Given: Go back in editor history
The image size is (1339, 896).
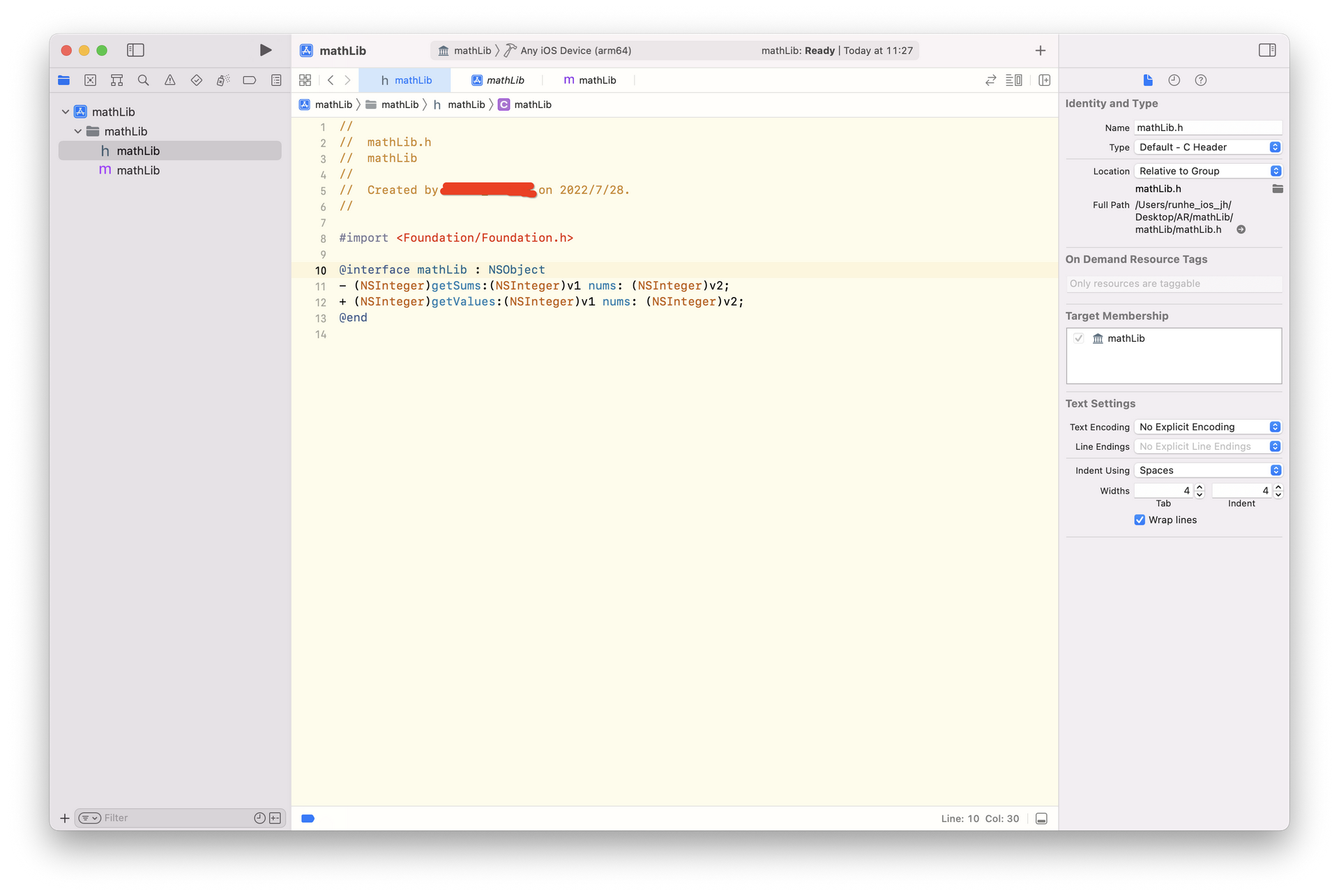Looking at the screenshot, I should (331, 80).
